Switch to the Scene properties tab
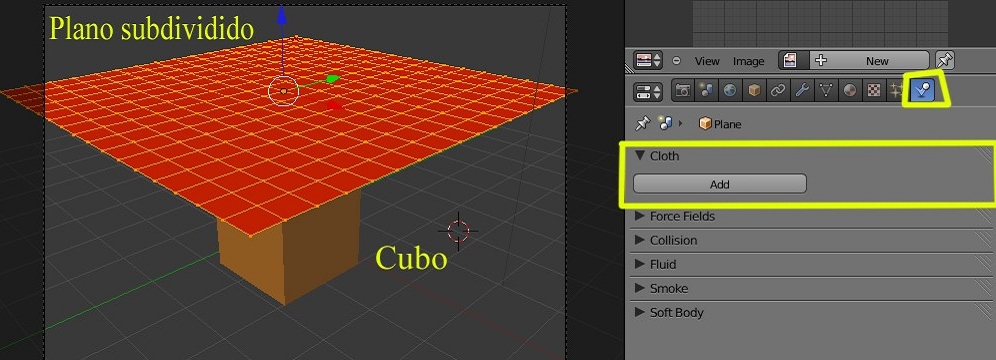Screen dimensions: 996x360 [706, 91]
